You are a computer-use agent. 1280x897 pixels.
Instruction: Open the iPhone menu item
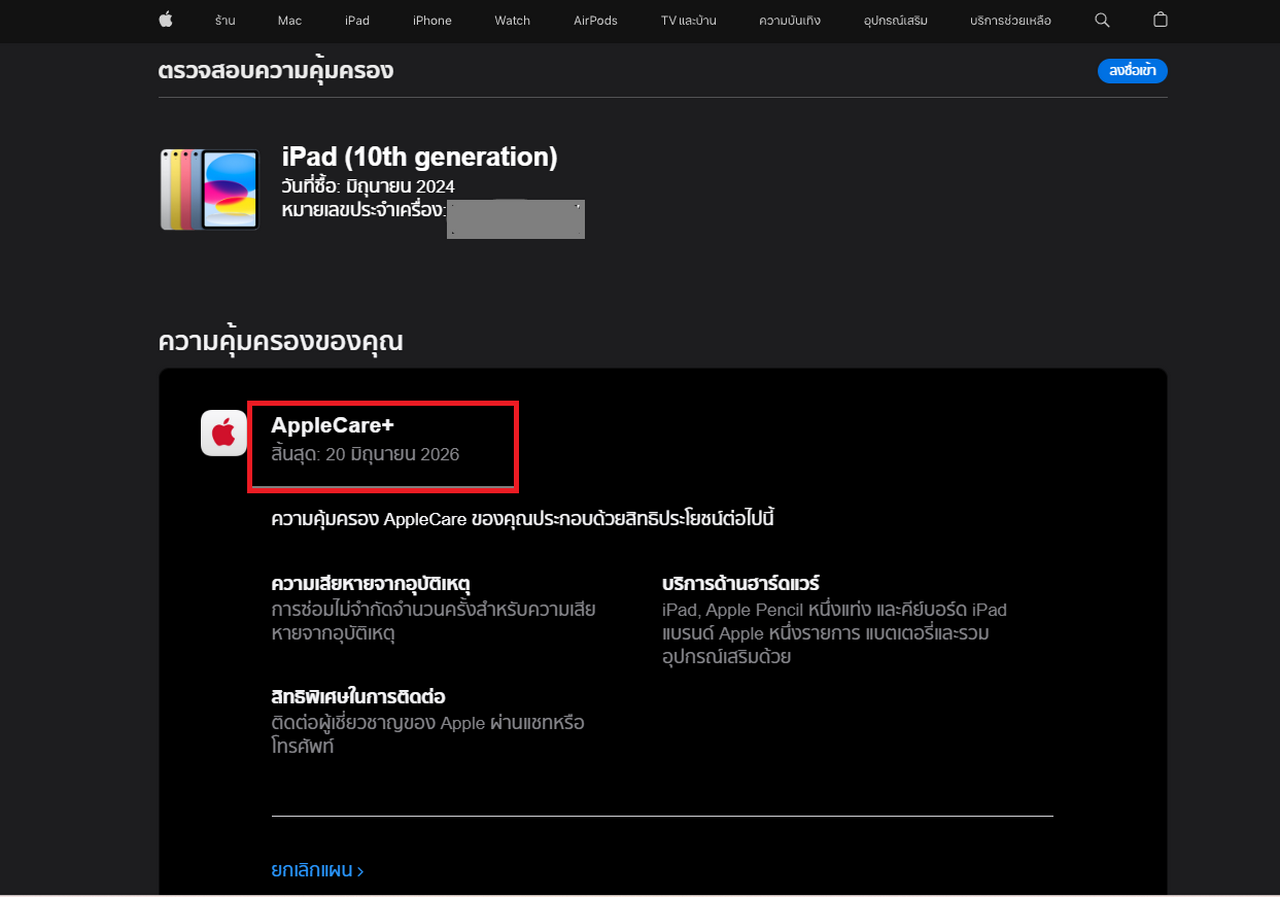(432, 20)
